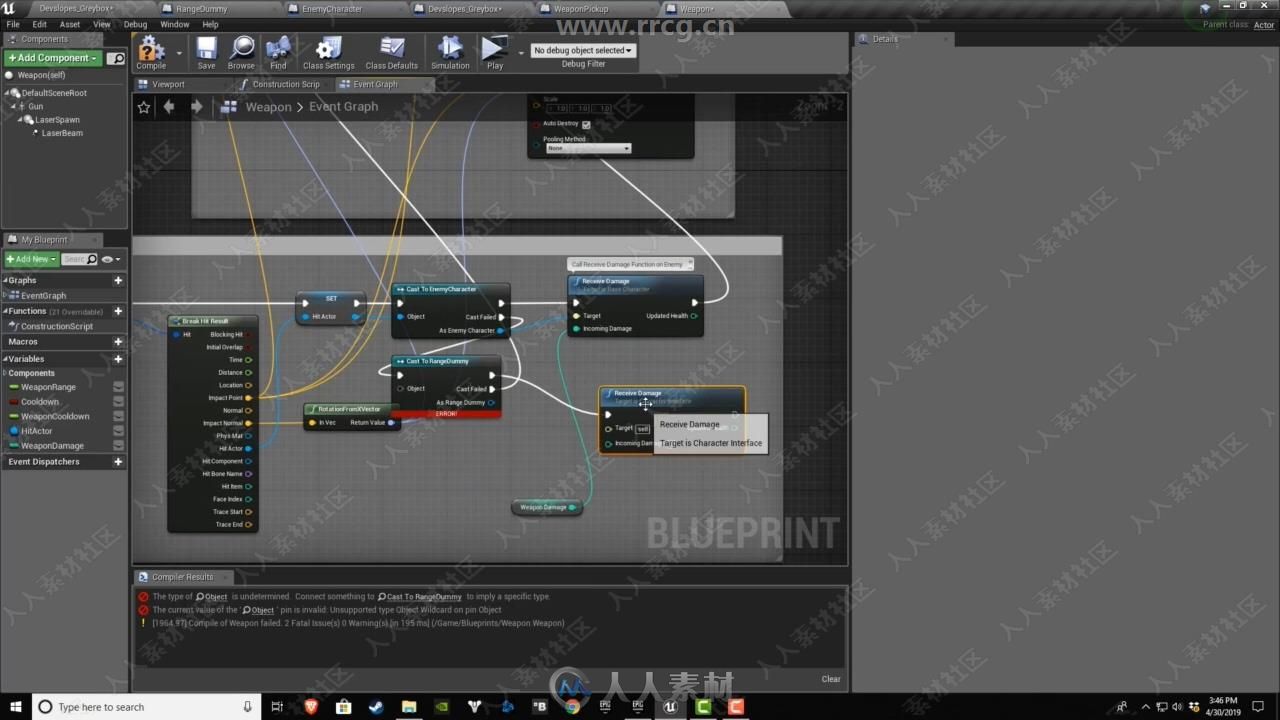Select the Gun component
The height and width of the screenshot is (720, 1280).
35,106
